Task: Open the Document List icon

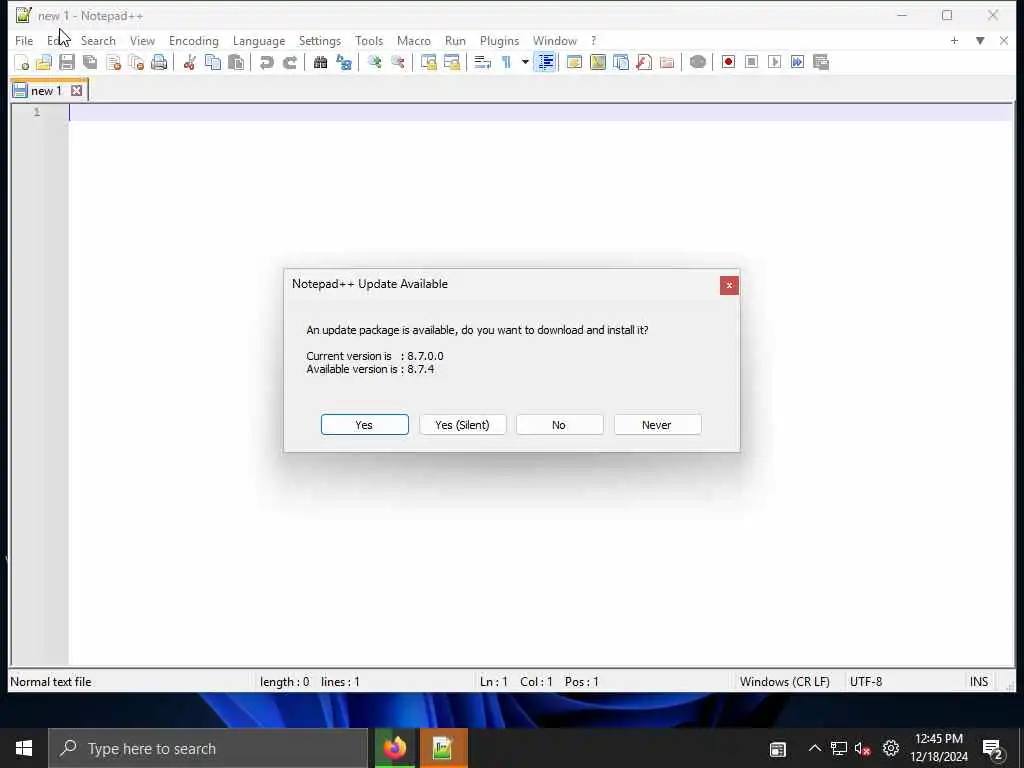Action: (620, 62)
